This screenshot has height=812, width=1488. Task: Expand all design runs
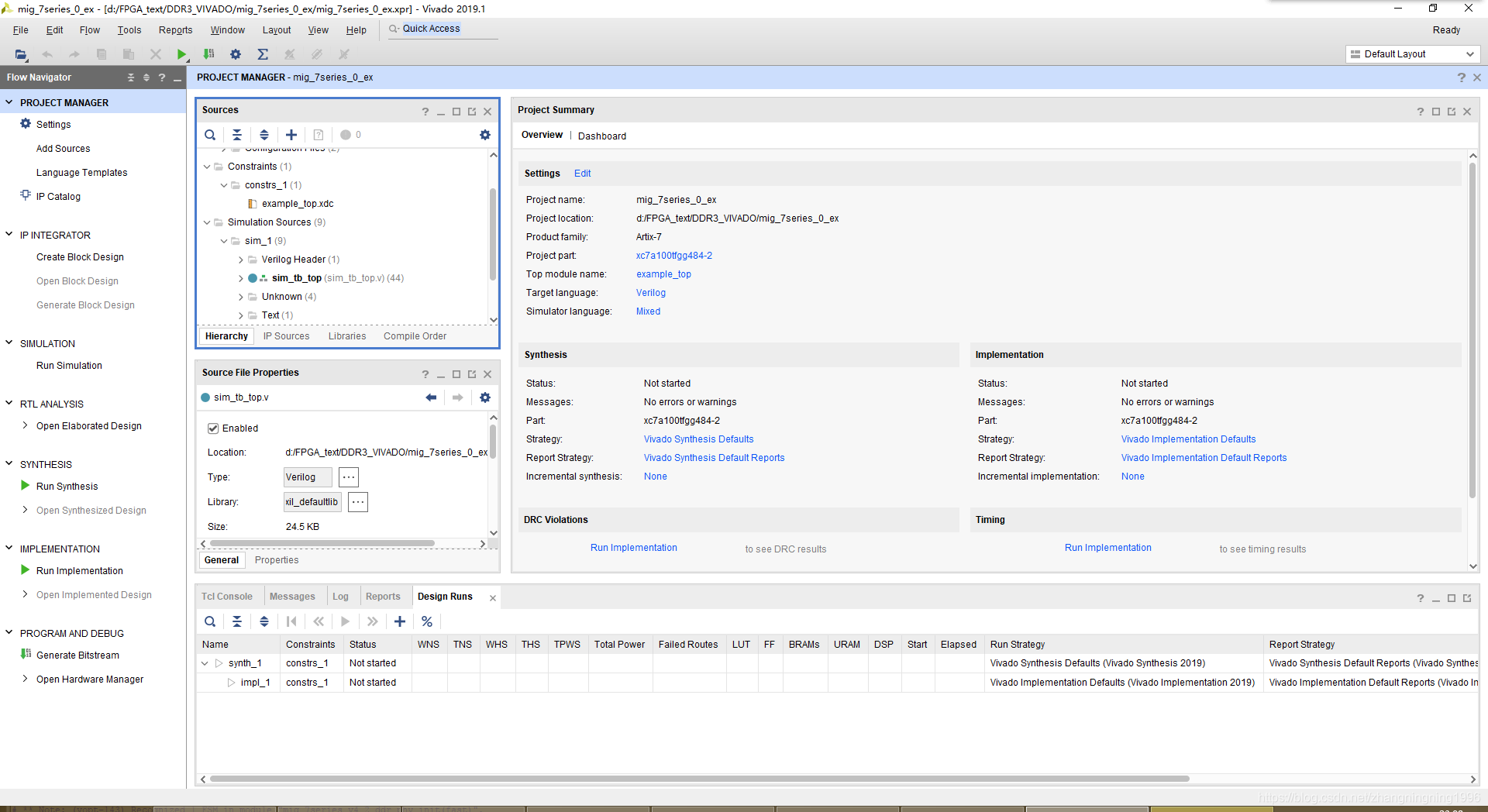click(264, 621)
